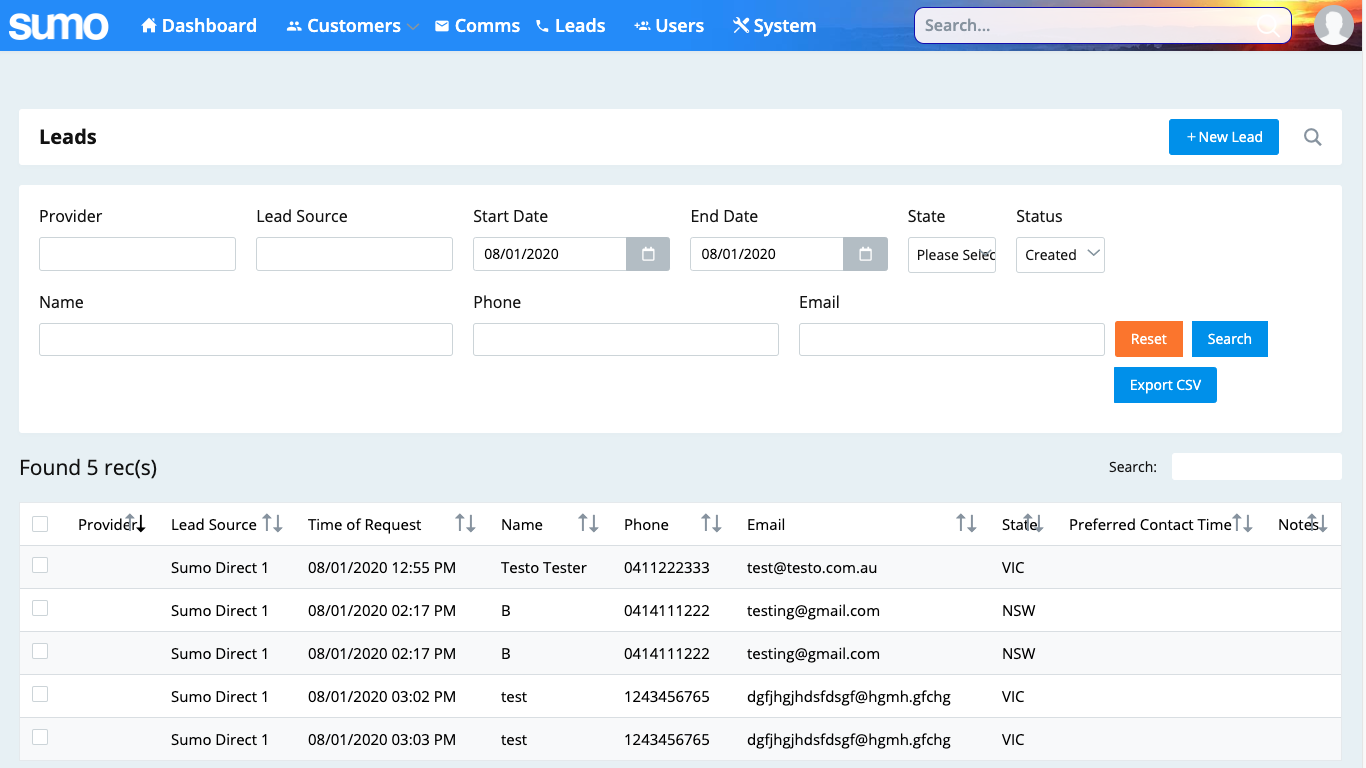Focus the Lead Source filter field

(354, 254)
